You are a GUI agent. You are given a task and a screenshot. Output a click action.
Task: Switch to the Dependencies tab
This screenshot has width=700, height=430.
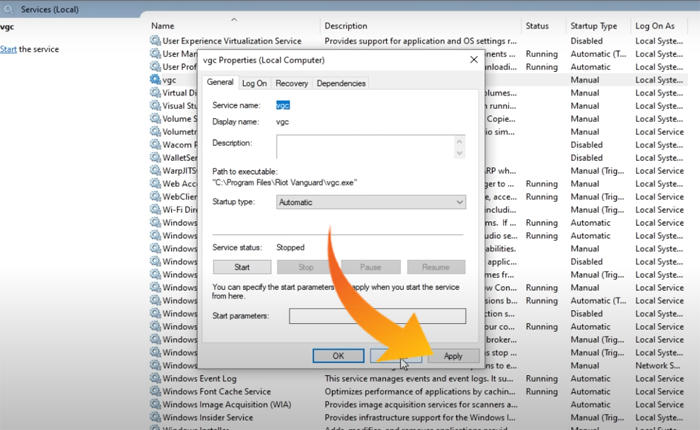click(x=341, y=83)
